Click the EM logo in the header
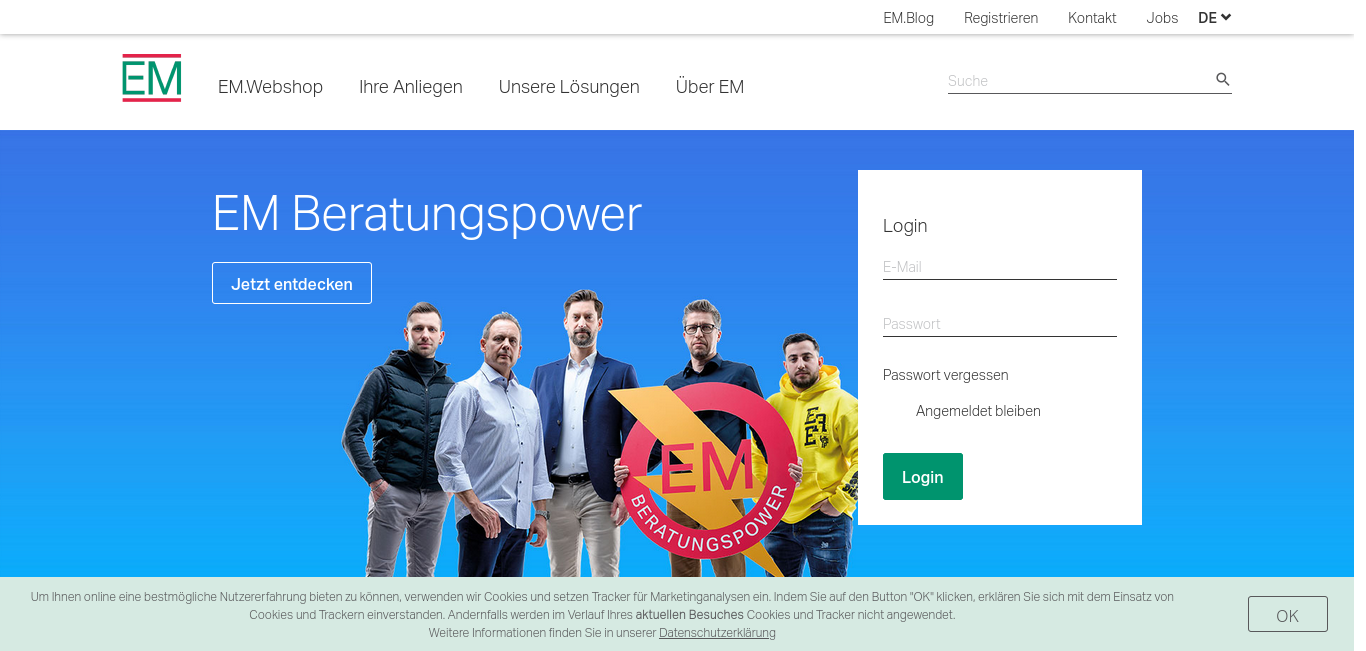This screenshot has height=651, width=1366. coord(152,78)
